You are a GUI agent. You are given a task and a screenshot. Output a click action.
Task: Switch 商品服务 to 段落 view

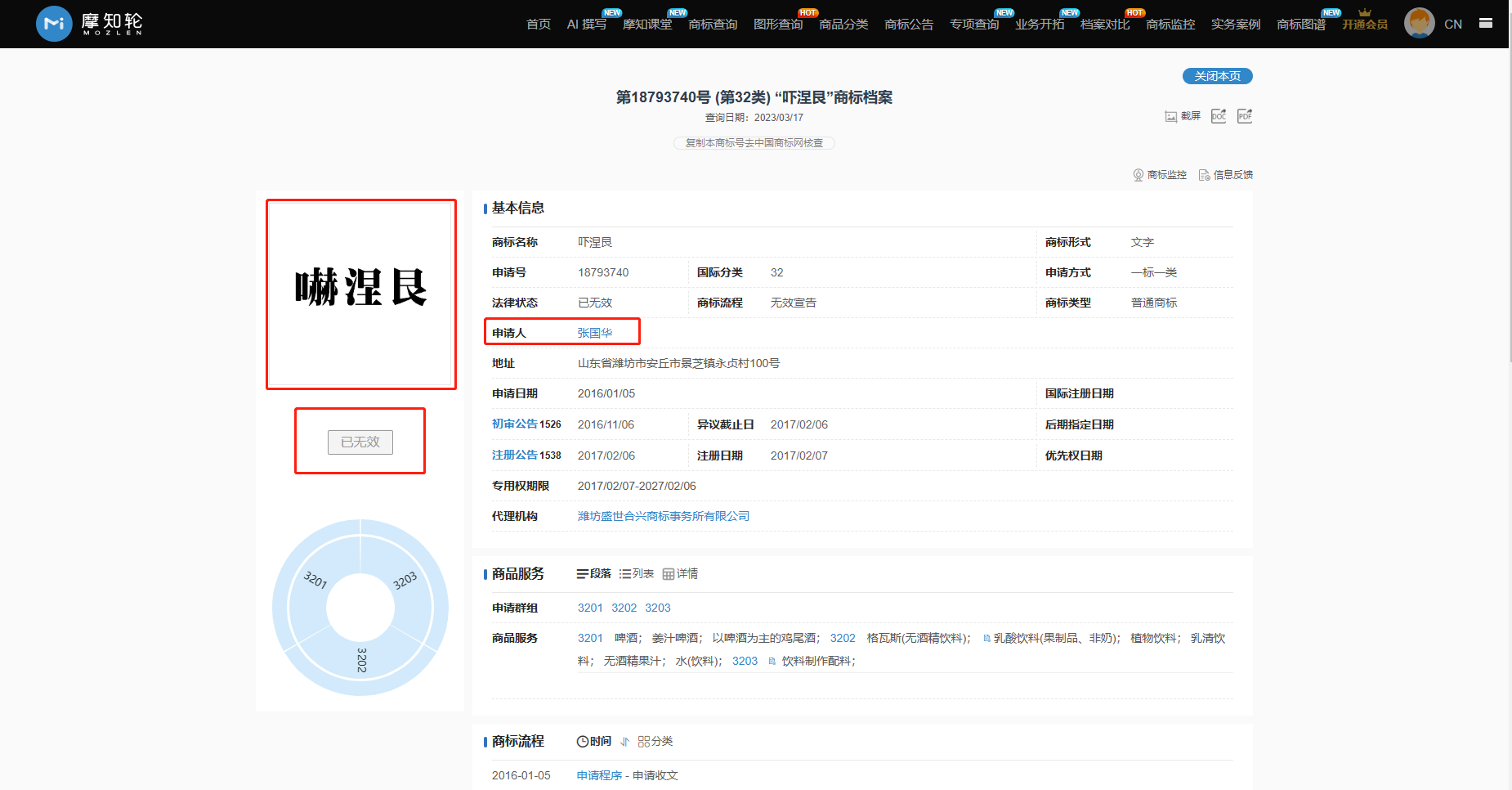click(594, 574)
